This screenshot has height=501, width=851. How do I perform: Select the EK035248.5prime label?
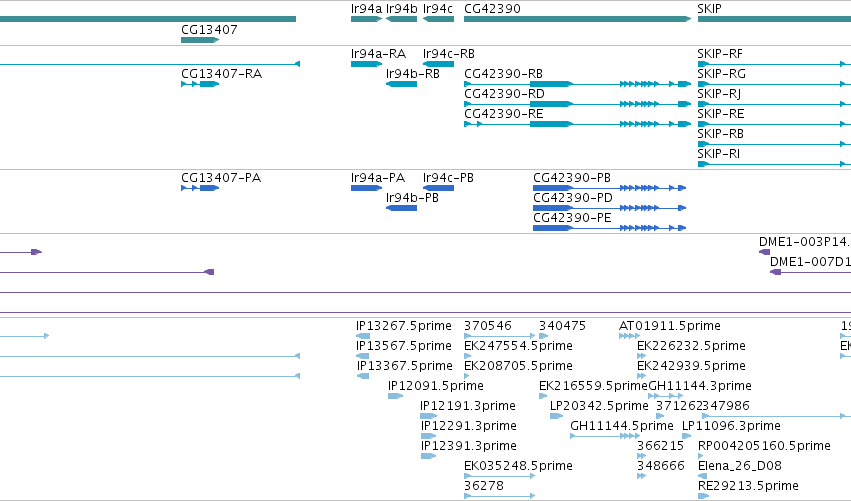click(518, 467)
